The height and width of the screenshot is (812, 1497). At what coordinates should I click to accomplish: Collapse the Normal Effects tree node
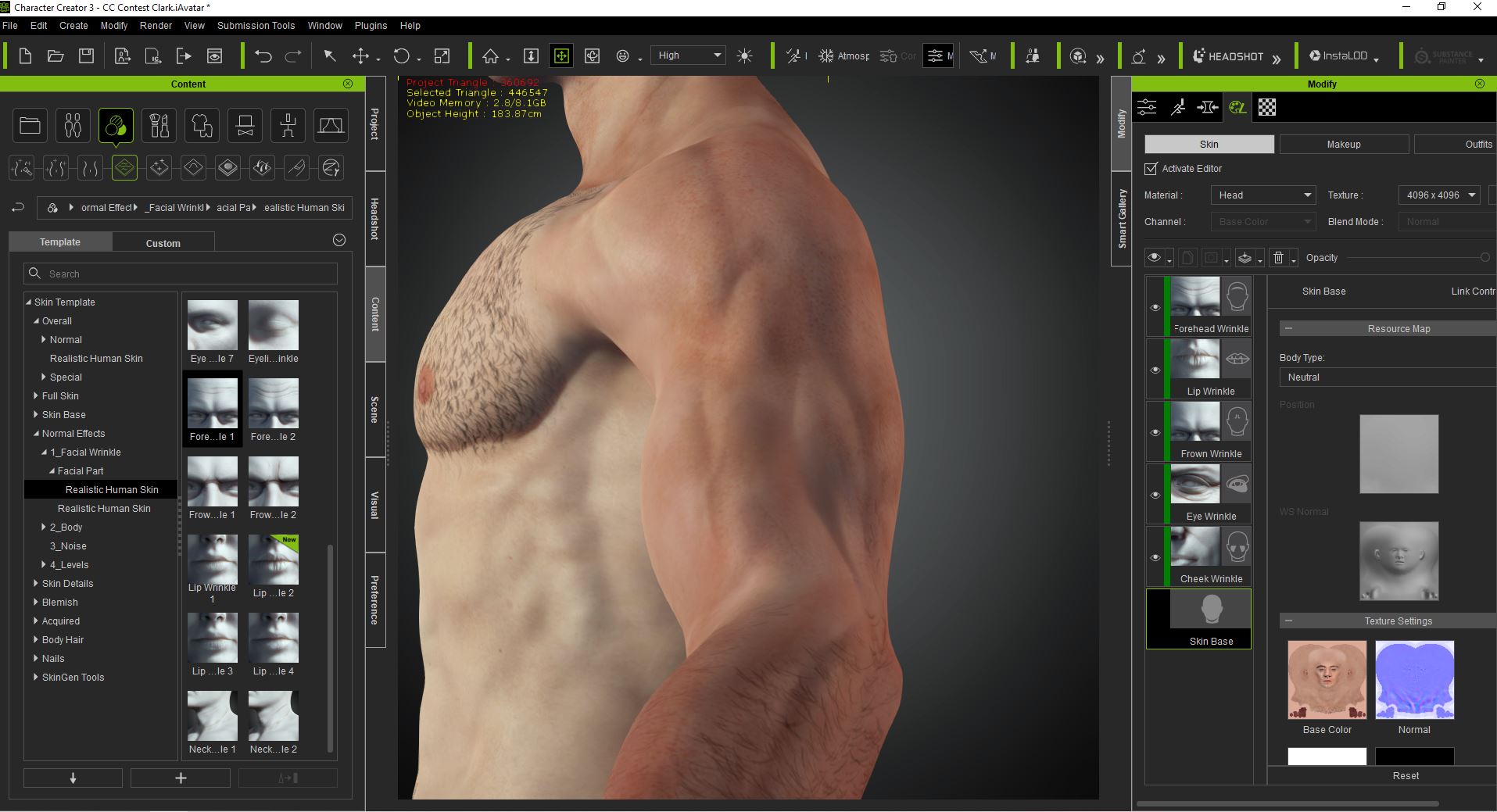point(36,433)
